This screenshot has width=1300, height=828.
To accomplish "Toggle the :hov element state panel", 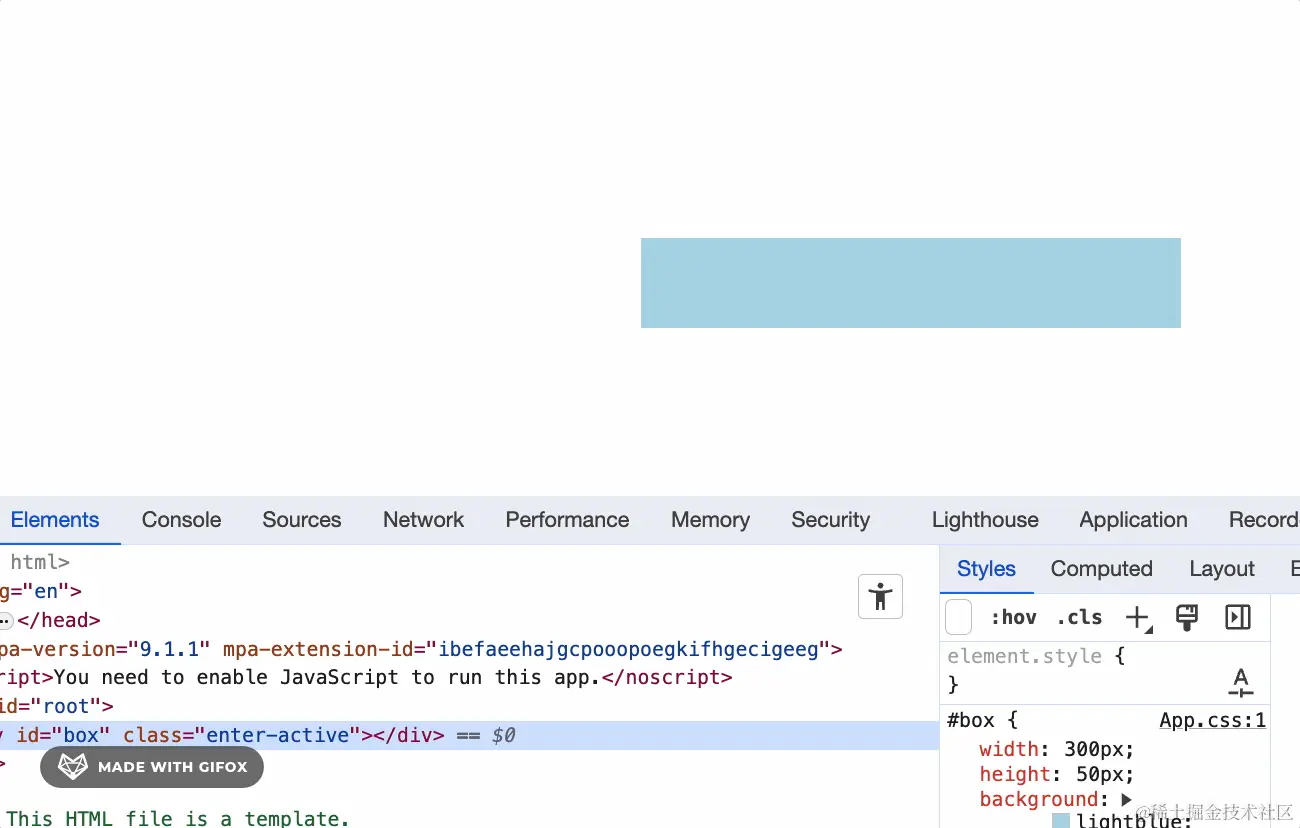I will click(x=1013, y=617).
